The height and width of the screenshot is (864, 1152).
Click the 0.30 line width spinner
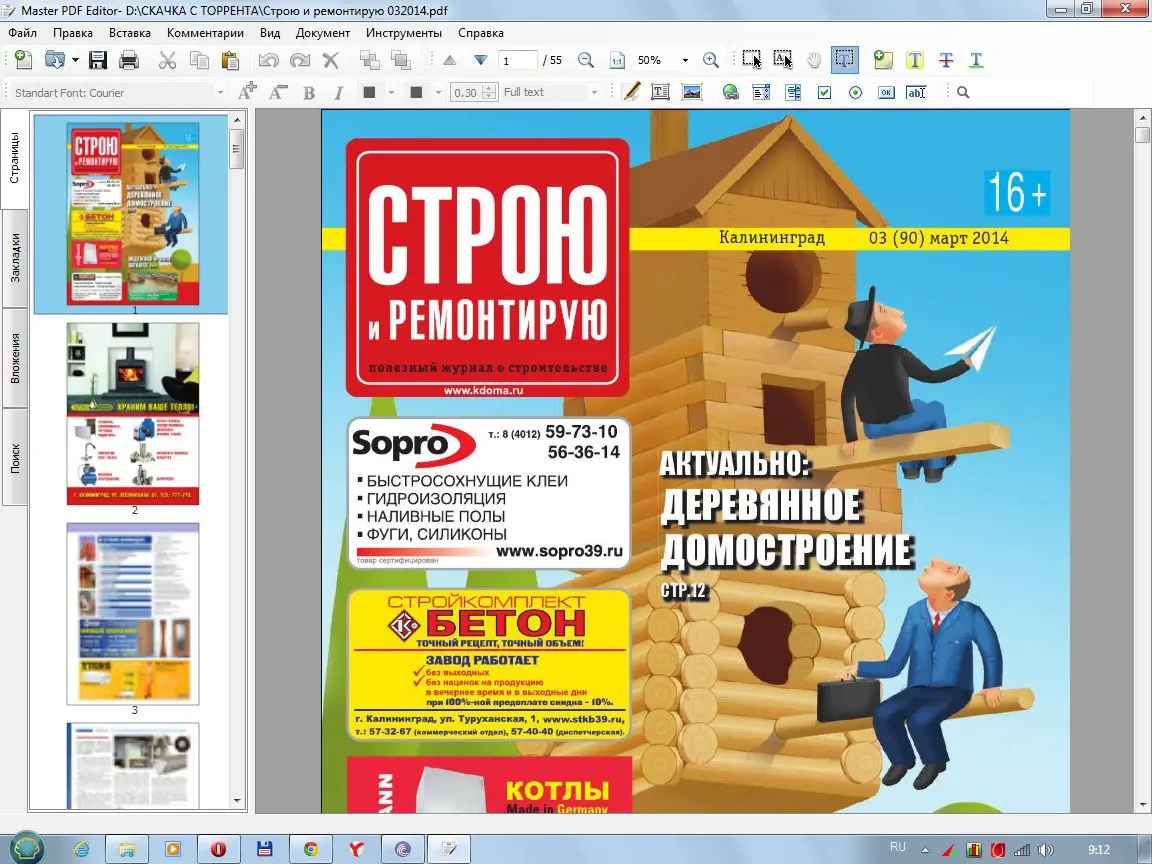coord(474,93)
